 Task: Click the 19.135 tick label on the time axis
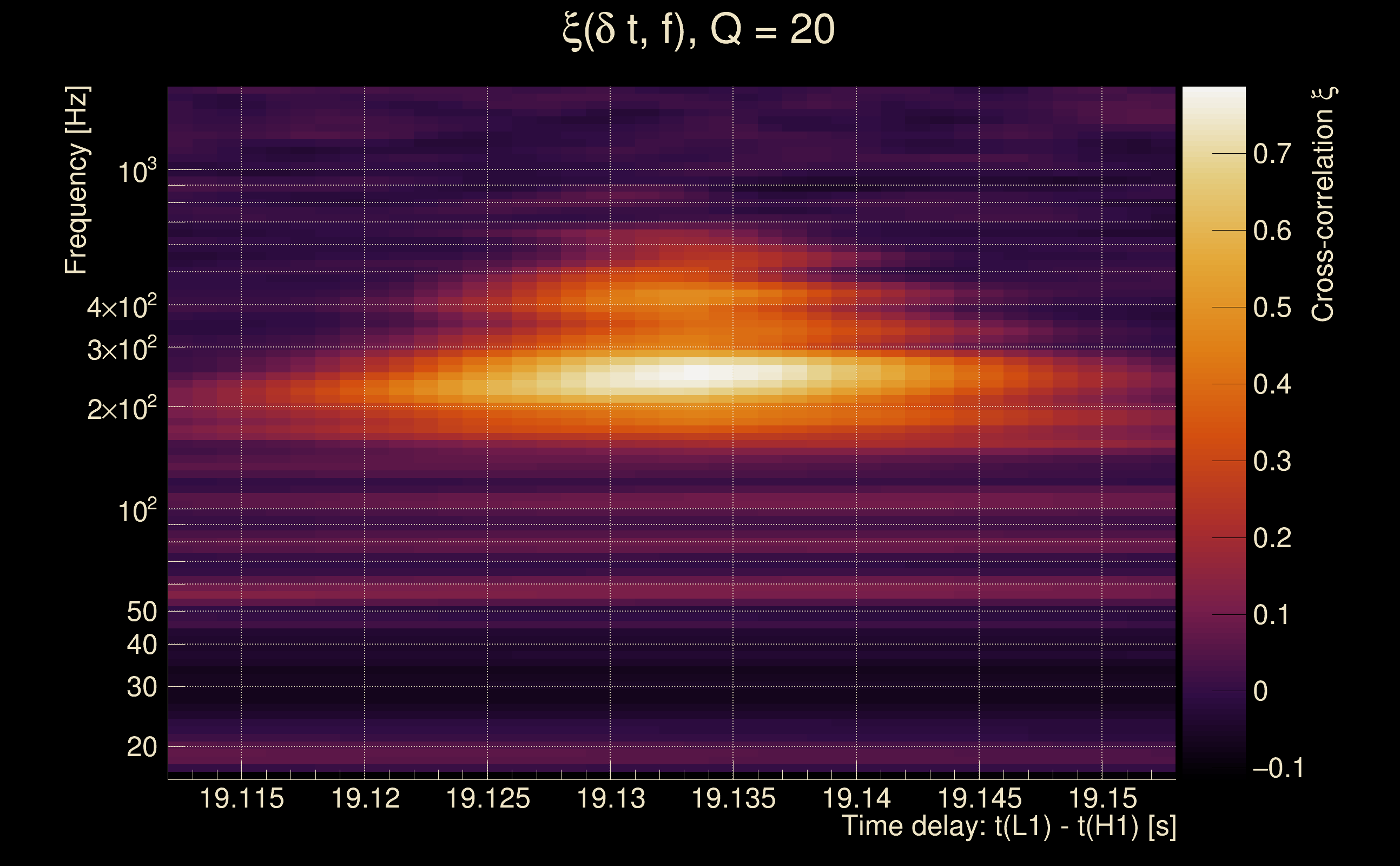click(x=733, y=798)
